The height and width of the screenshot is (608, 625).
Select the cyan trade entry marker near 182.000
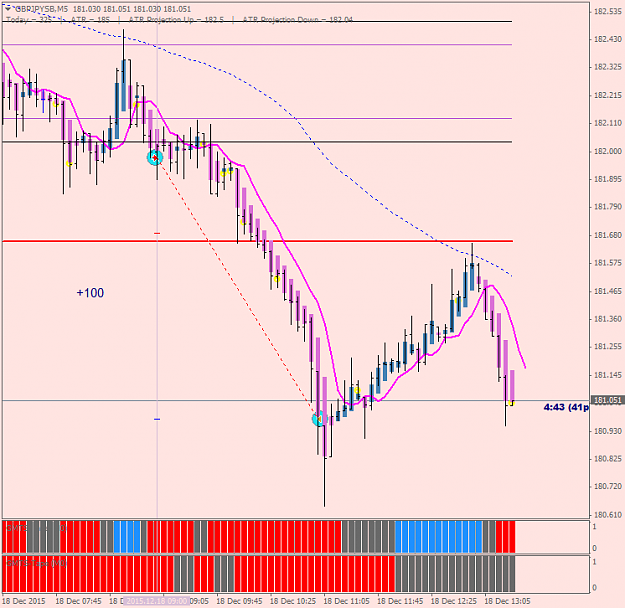(x=155, y=158)
